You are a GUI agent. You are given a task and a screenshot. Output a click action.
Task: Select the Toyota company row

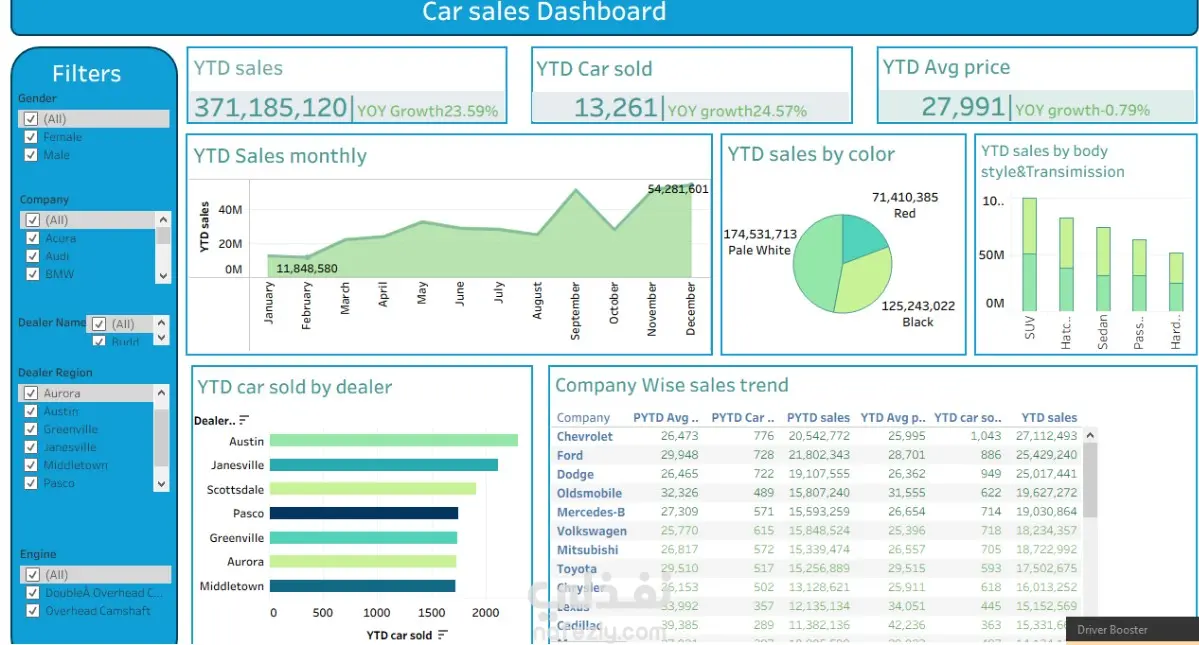click(x=817, y=568)
